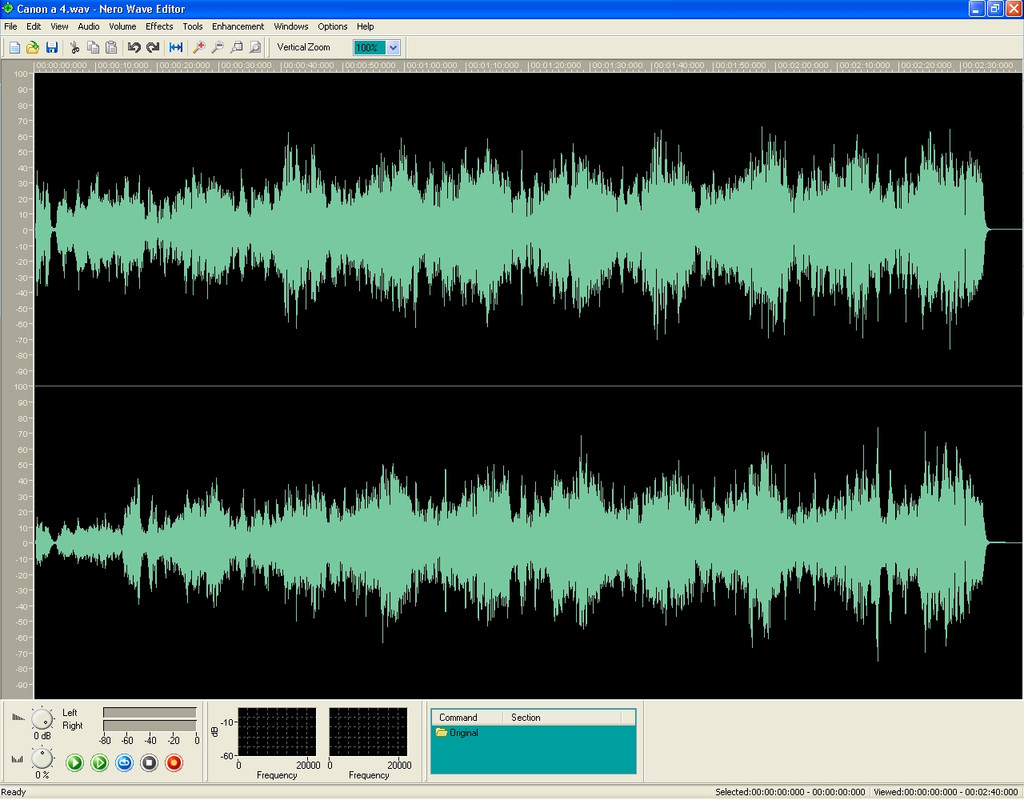Open the Effects menu
The image size is (1024, 800).
pyautogui.click(x=159, y=27)
